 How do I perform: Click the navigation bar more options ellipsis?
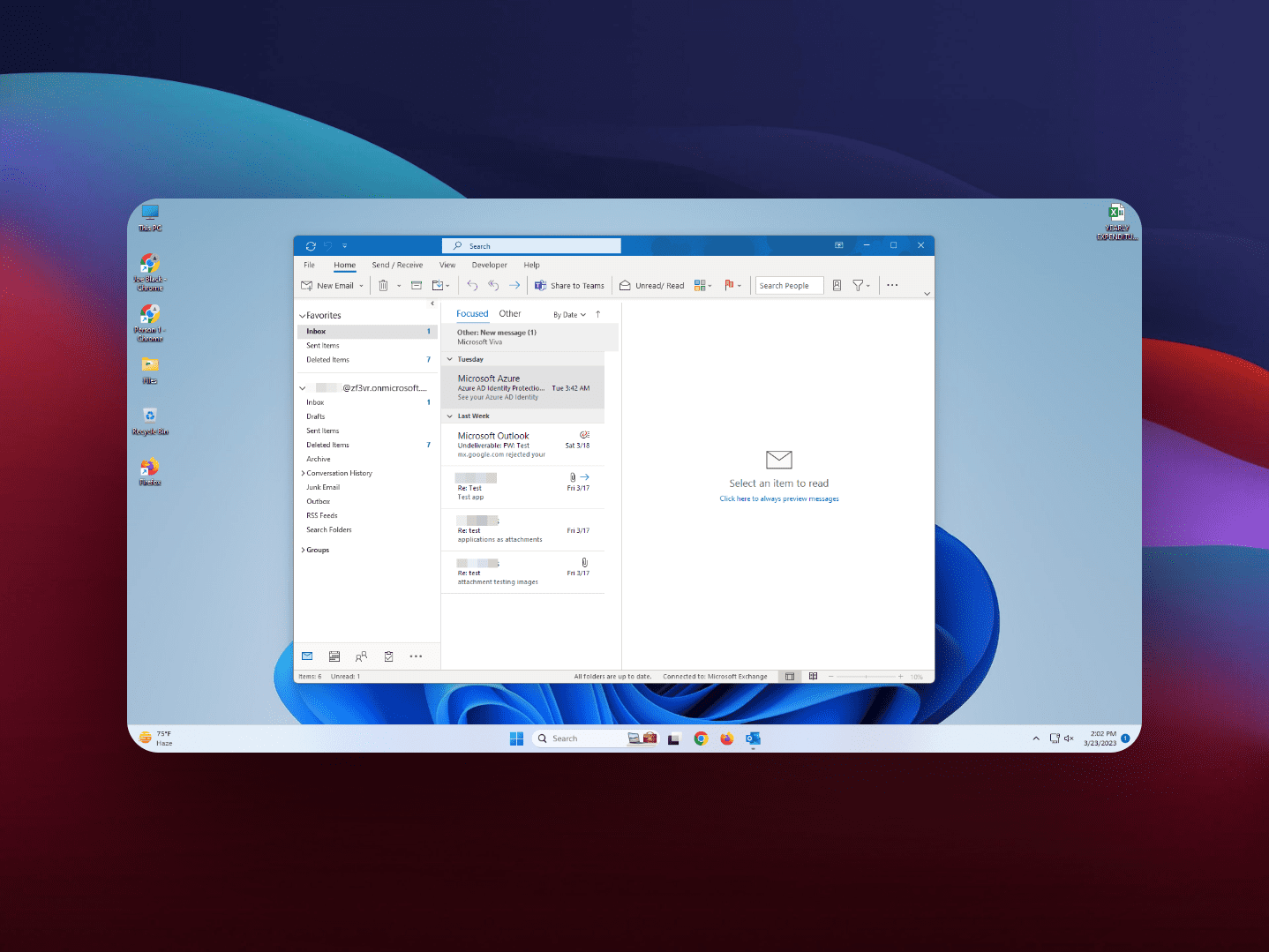click(x=416, y=656)
